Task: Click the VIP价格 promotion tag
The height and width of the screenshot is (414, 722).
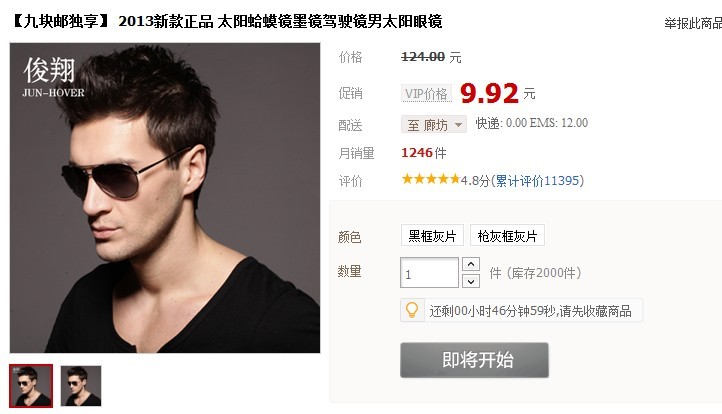Action: (x=426, y=94)
